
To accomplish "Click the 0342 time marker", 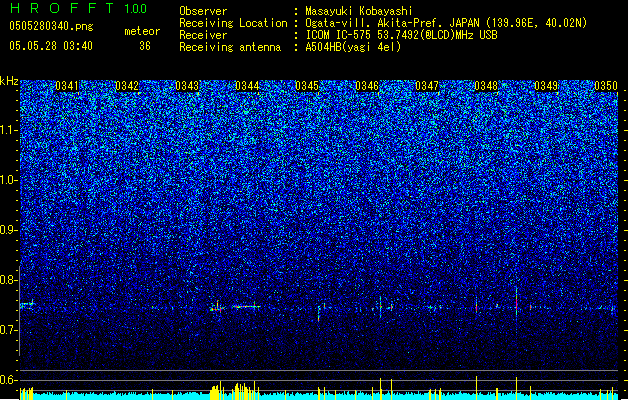I will tap(127, 86).
